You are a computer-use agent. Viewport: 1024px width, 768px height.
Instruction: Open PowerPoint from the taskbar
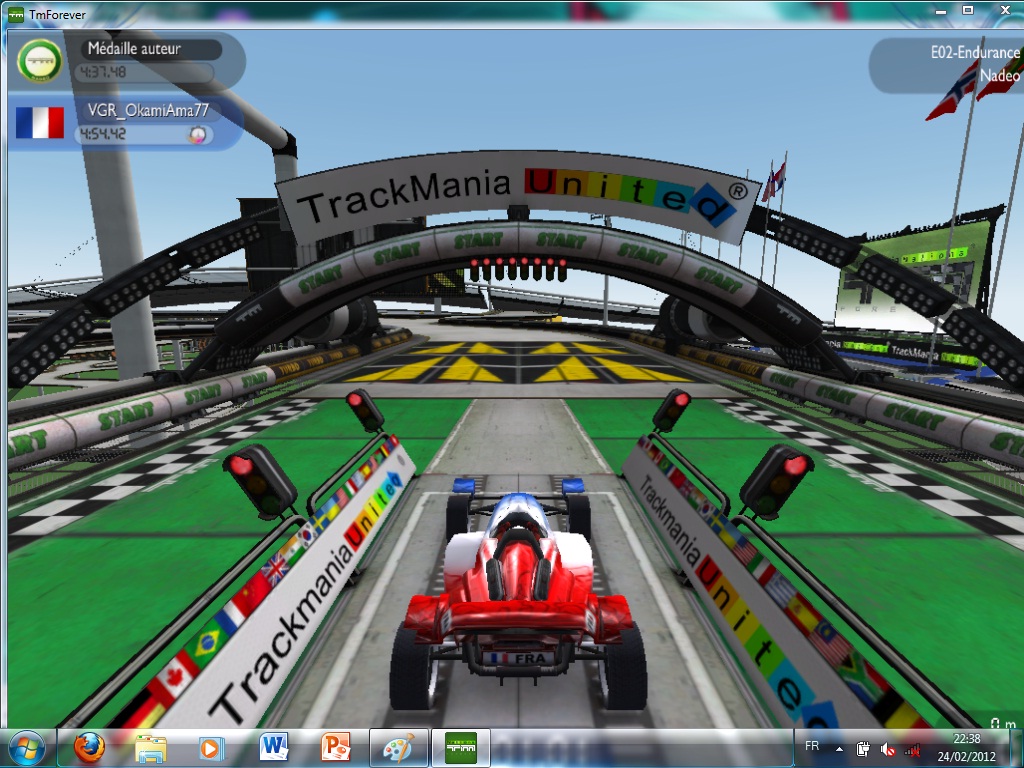tap(335, 747)
